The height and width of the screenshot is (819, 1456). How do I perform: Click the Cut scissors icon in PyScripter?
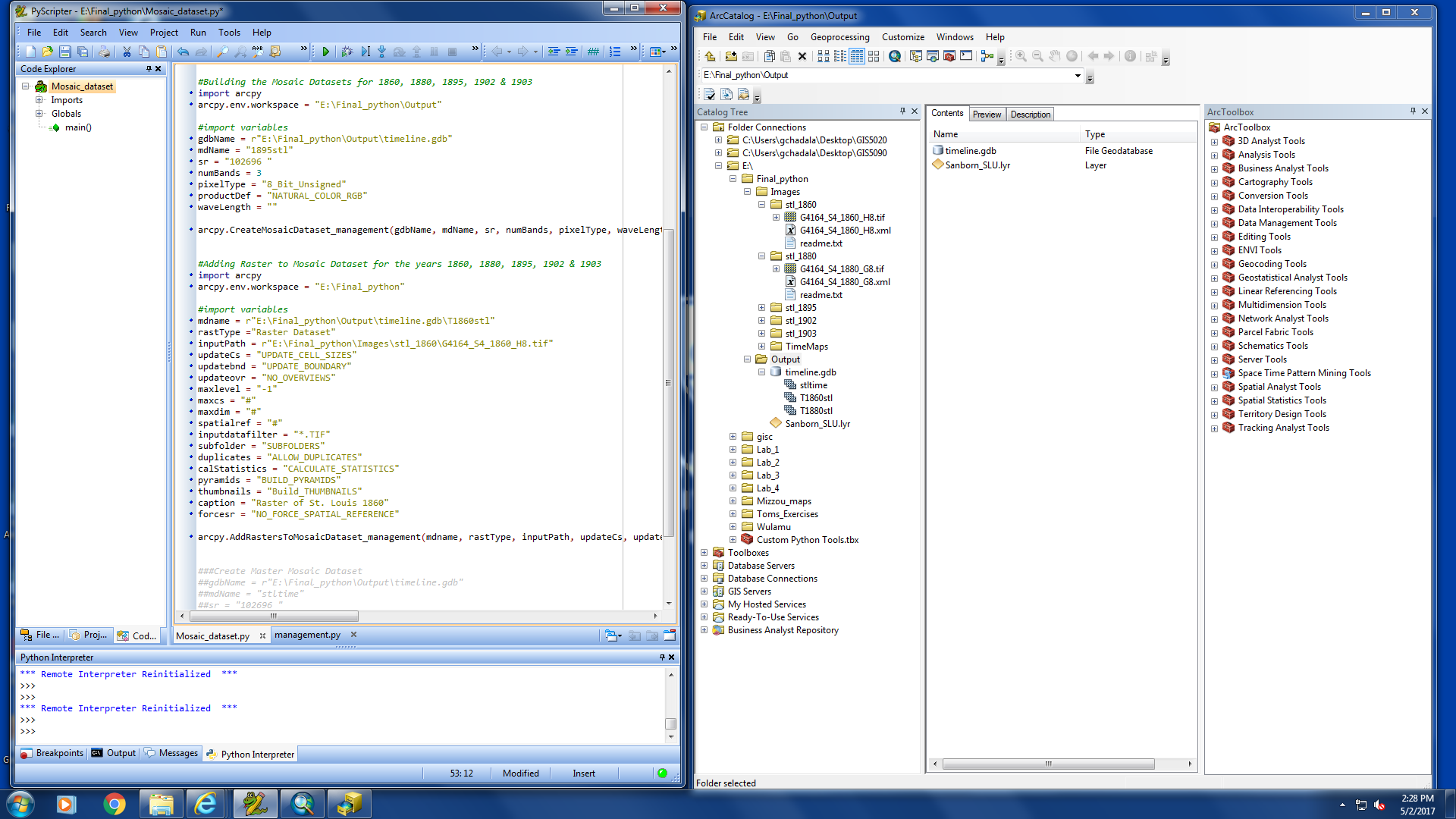(127, 52)
